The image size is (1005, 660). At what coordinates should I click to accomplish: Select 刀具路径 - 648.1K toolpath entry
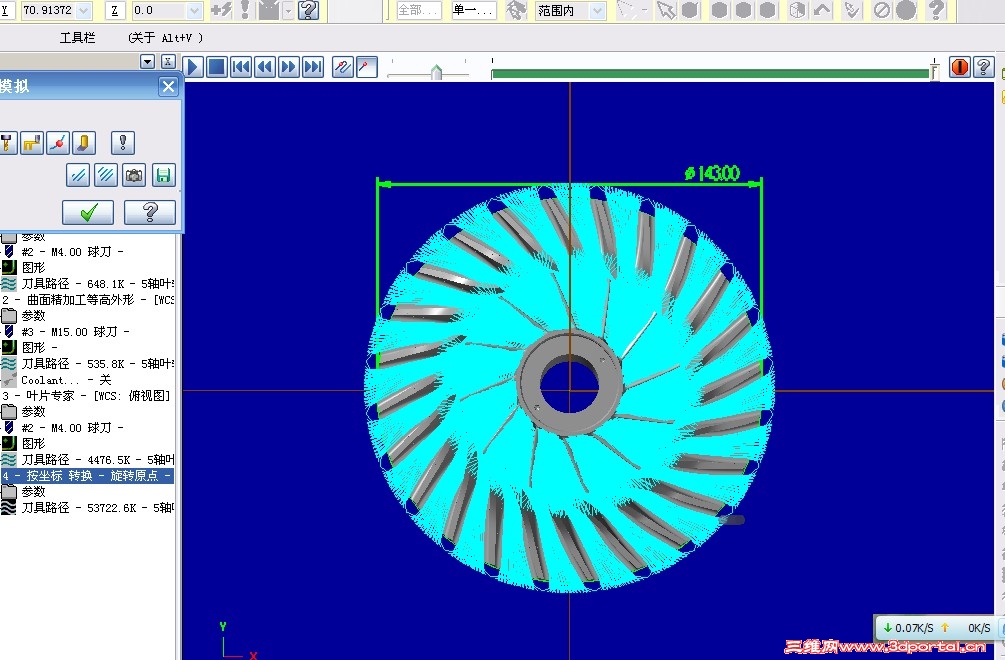pos(97,283)
